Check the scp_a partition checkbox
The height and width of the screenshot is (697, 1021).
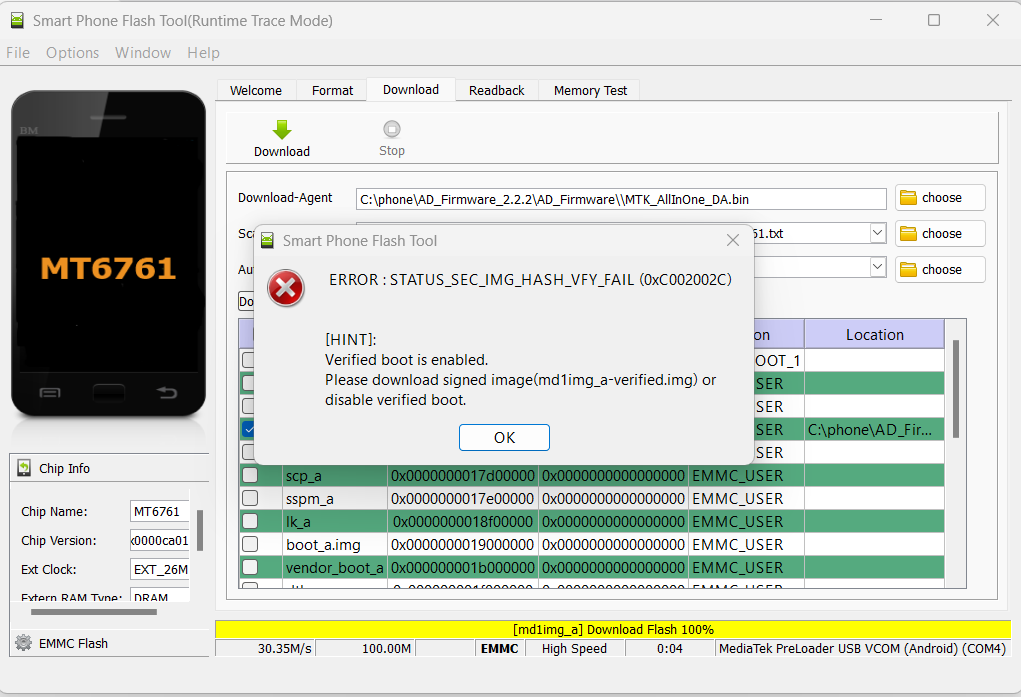click(250, 475)
